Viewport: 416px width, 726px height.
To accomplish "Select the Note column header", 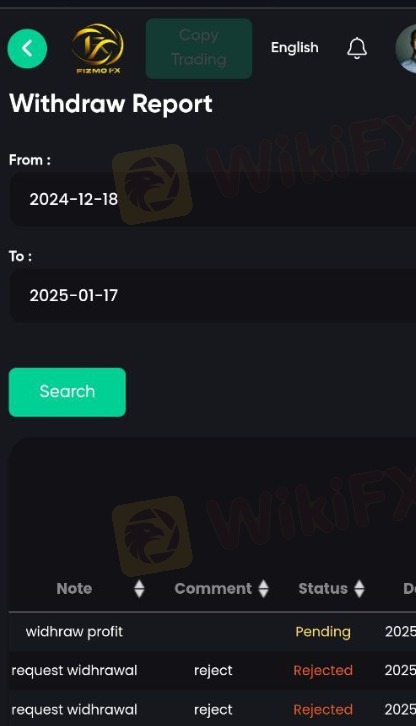I will [x=74, y=588].
